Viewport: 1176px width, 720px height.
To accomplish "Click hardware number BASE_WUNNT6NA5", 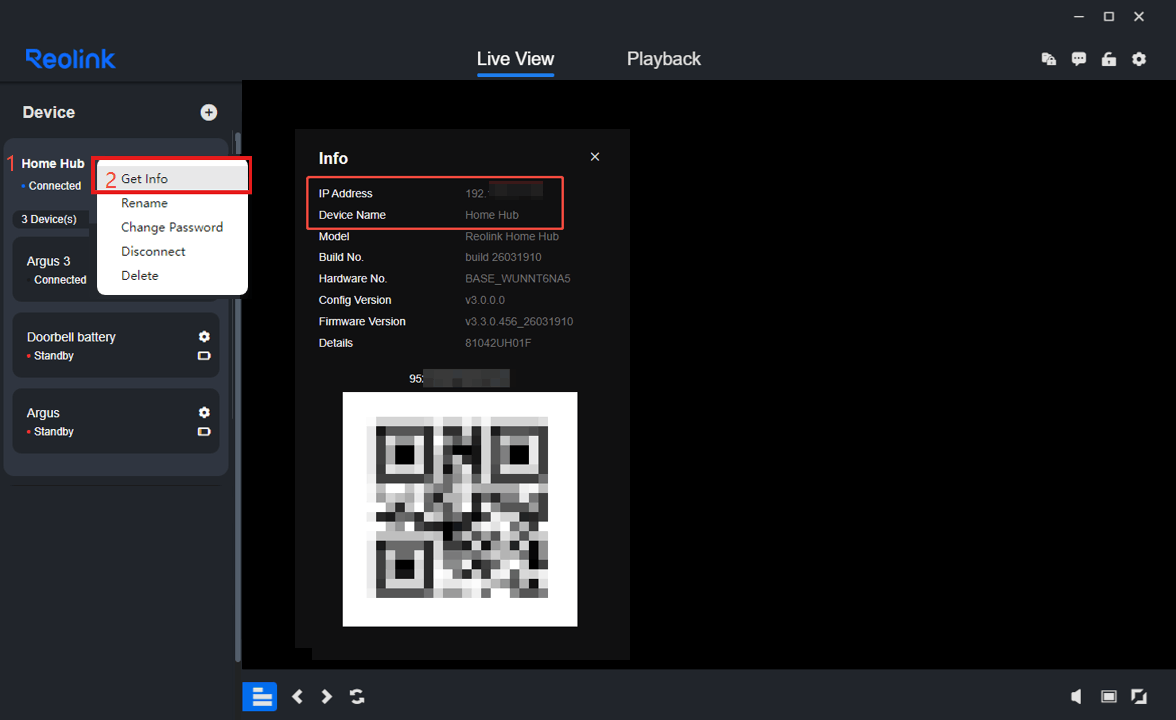I will [518, 278].
